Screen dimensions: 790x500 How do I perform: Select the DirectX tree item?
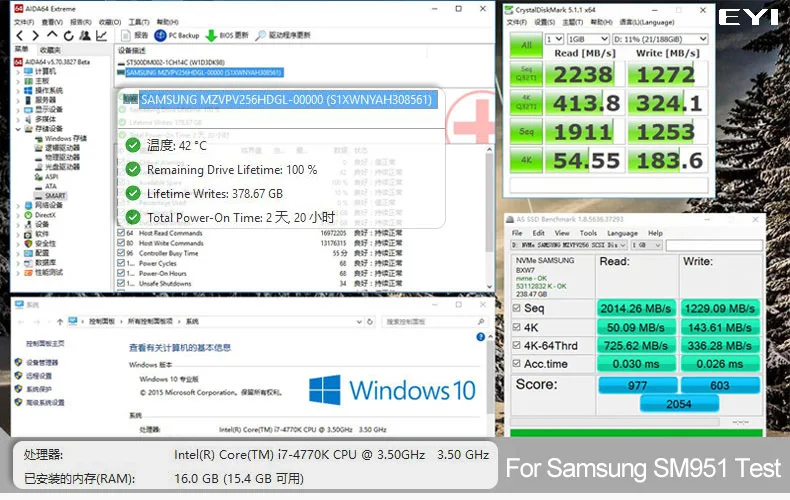click(x=40, y=215)
